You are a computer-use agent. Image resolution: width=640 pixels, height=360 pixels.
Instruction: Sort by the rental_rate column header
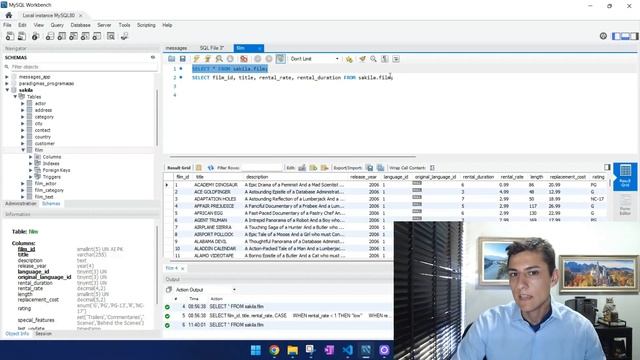512,177
